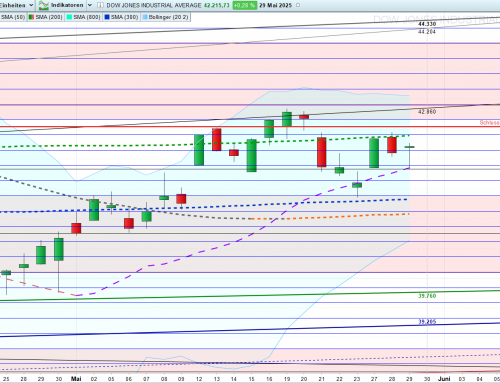Click the Mai marker on date axis
The image size is (500, 383).
tap(76, 379)
